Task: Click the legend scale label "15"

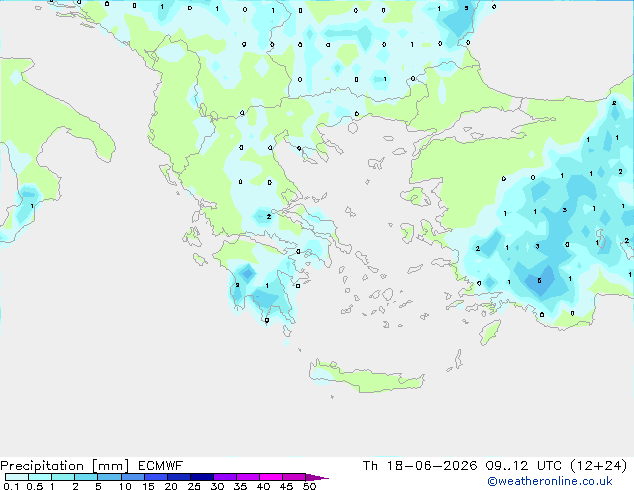Action: point(148,486)
